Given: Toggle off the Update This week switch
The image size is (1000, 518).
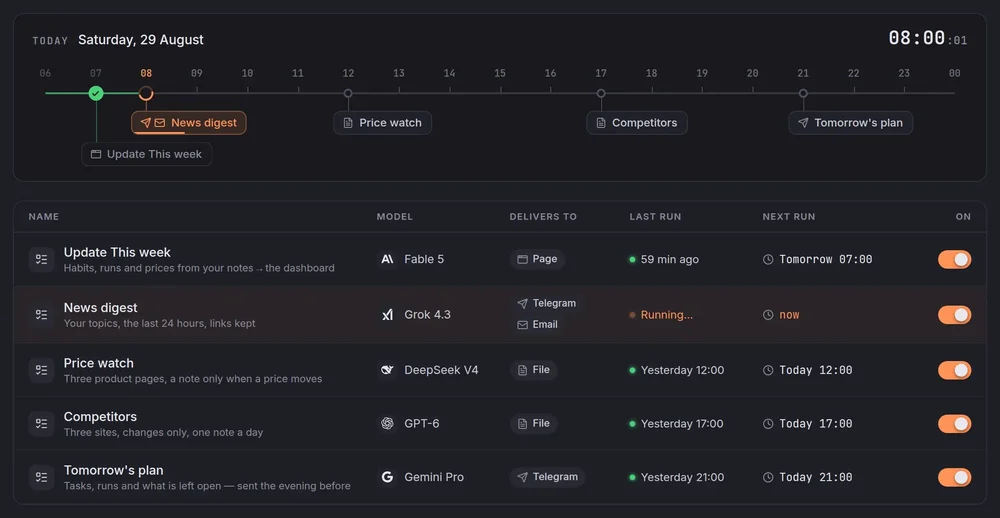Looking at the screenshot, I should click(x=954, y=260).
